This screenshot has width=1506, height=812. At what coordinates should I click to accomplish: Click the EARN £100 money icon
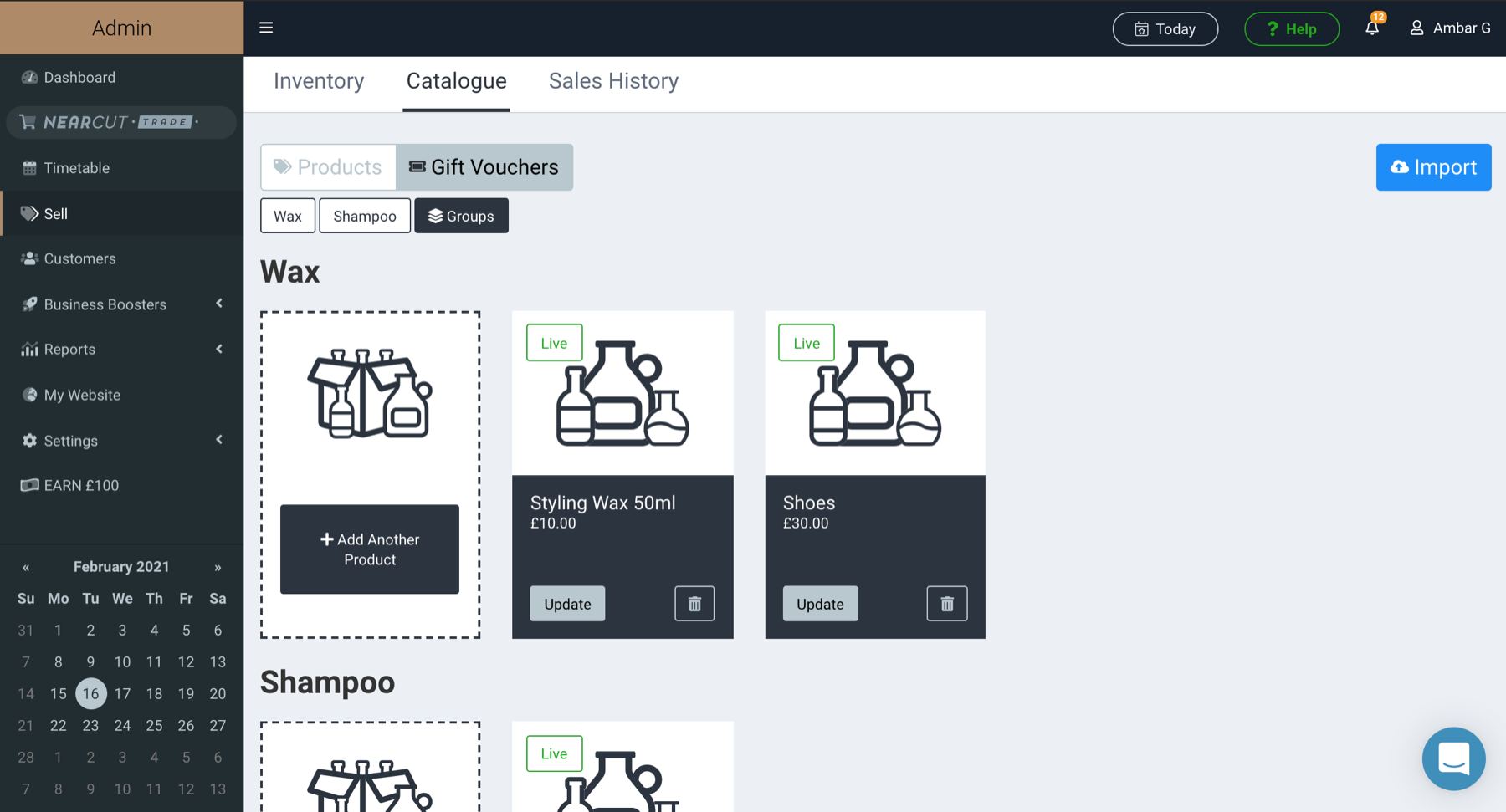pos(29,485)
